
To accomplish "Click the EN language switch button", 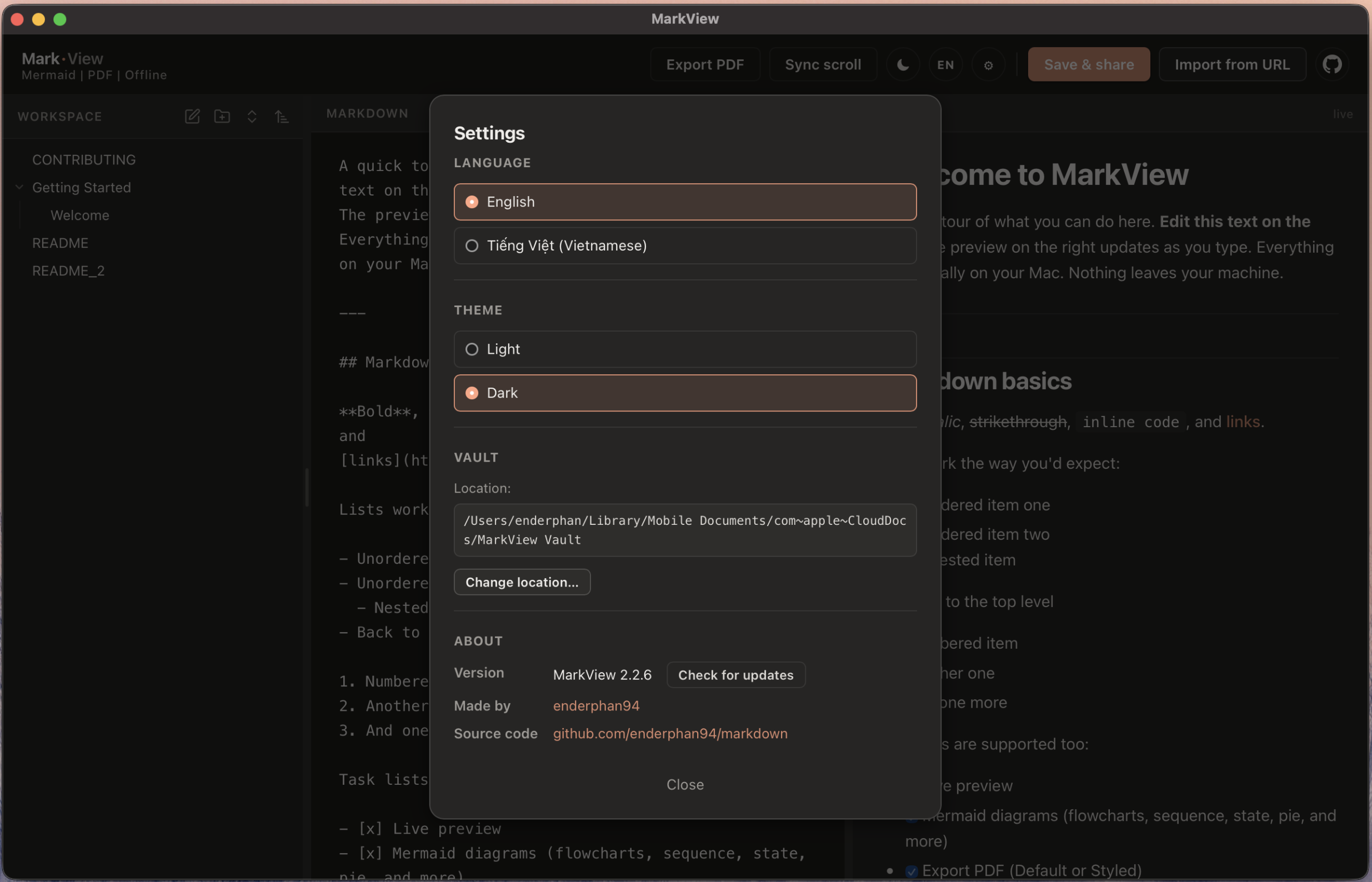I will (x=945, y=65).
